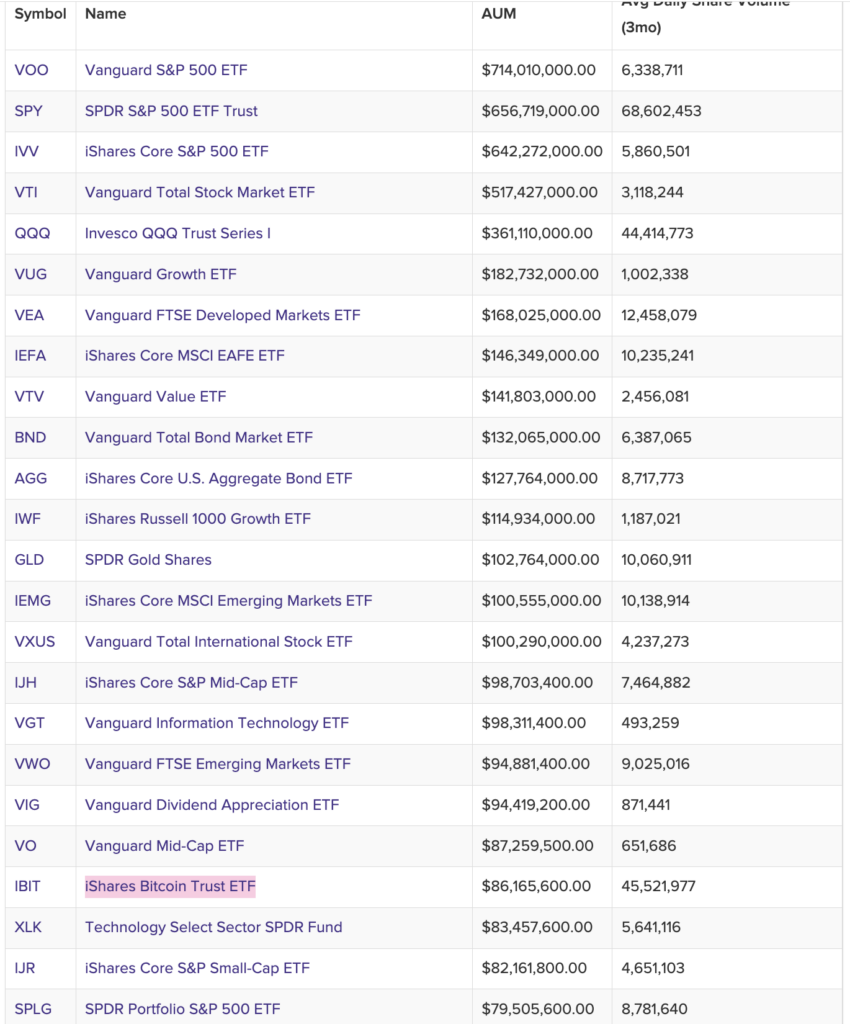
Task: Open the SPLG symbol link
Action: 33,1008
